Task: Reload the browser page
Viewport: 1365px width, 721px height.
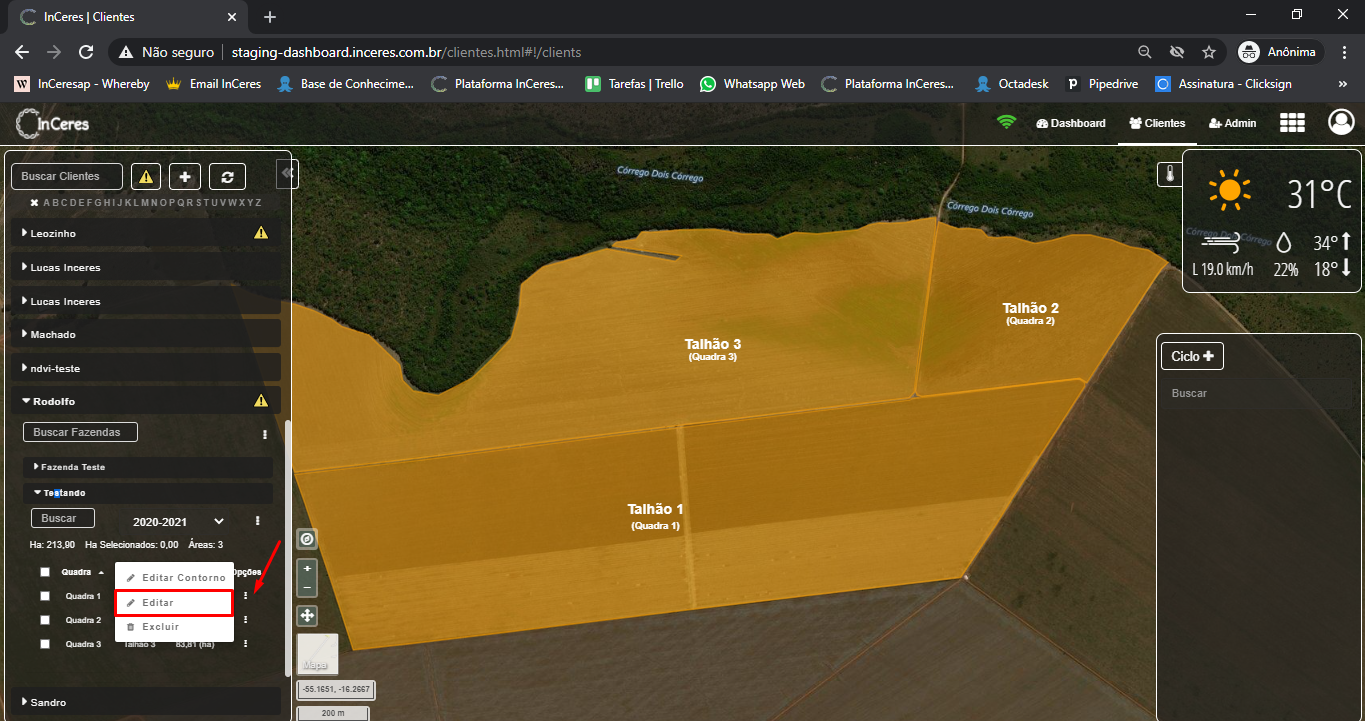Action: 86,52
